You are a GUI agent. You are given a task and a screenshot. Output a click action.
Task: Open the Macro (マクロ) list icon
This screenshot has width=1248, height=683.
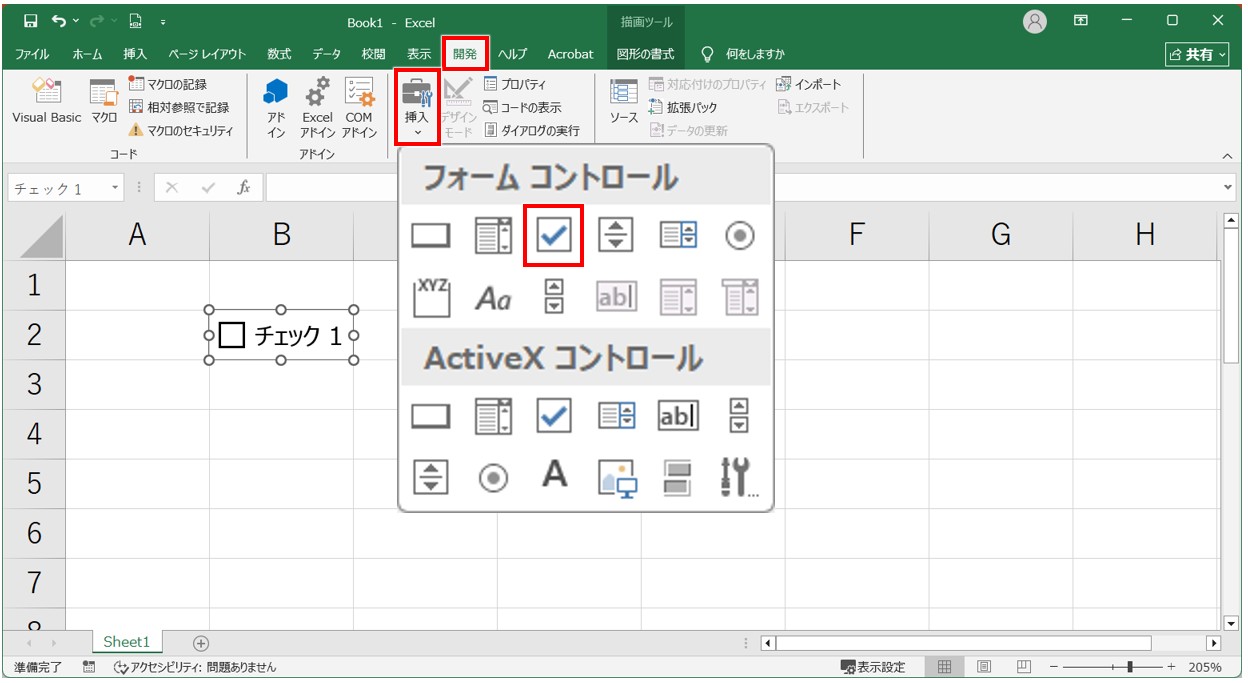coord(104,102)
